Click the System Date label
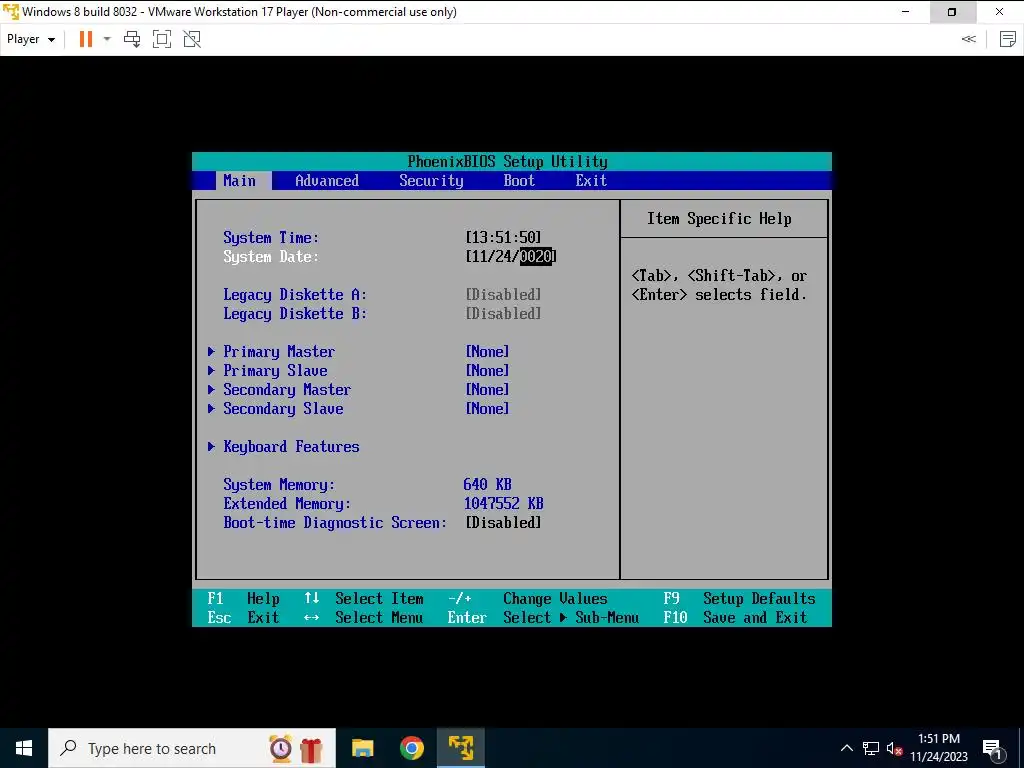The height and width of the screenshot is (768, 1024). coord(271,257)
